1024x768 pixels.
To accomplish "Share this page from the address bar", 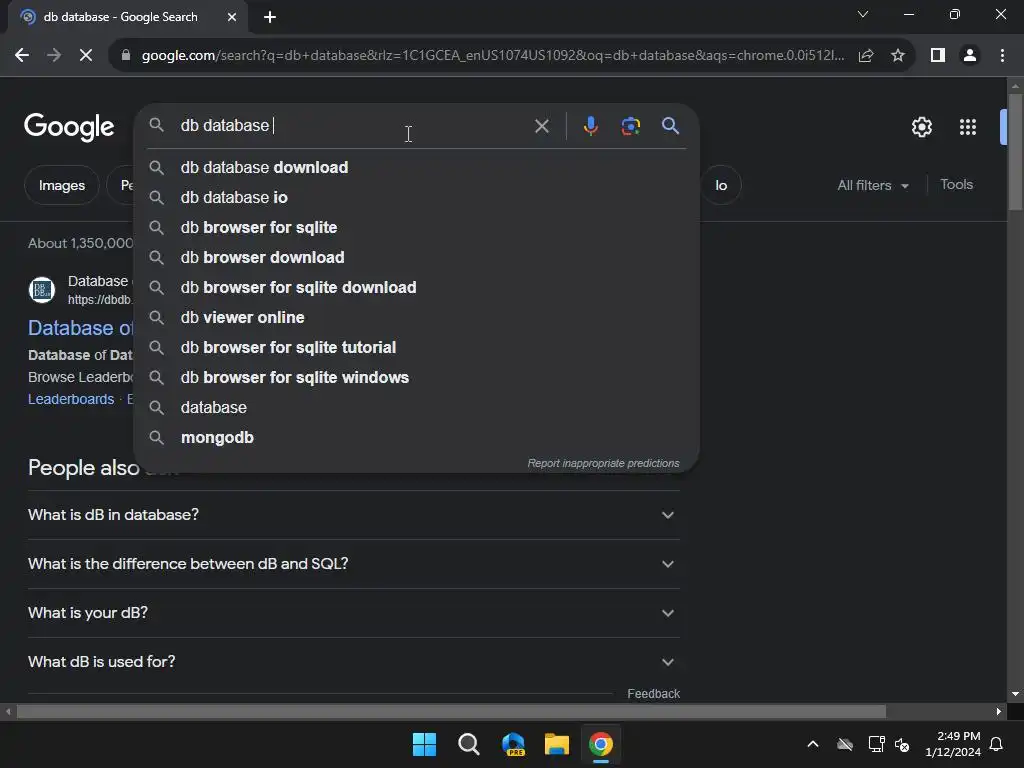I will coord(866,56).
